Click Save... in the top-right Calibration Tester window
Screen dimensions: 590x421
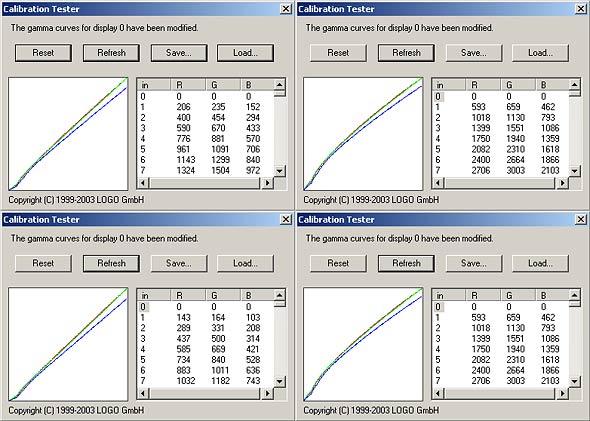pyautogui.click(x=474, y=53)
